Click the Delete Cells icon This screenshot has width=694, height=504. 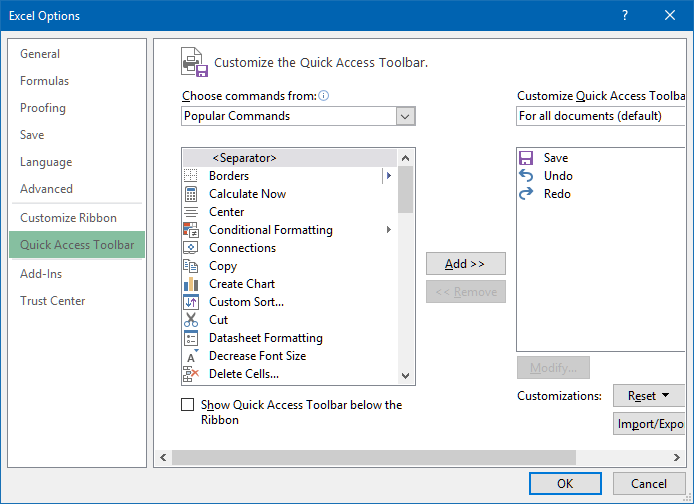(x=191, y=374)
